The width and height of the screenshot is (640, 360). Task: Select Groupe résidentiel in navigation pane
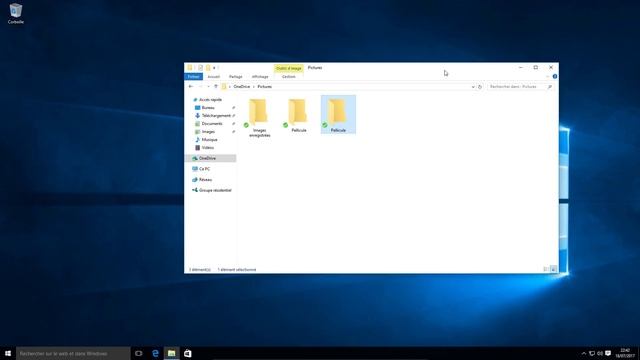coord(215,190)
